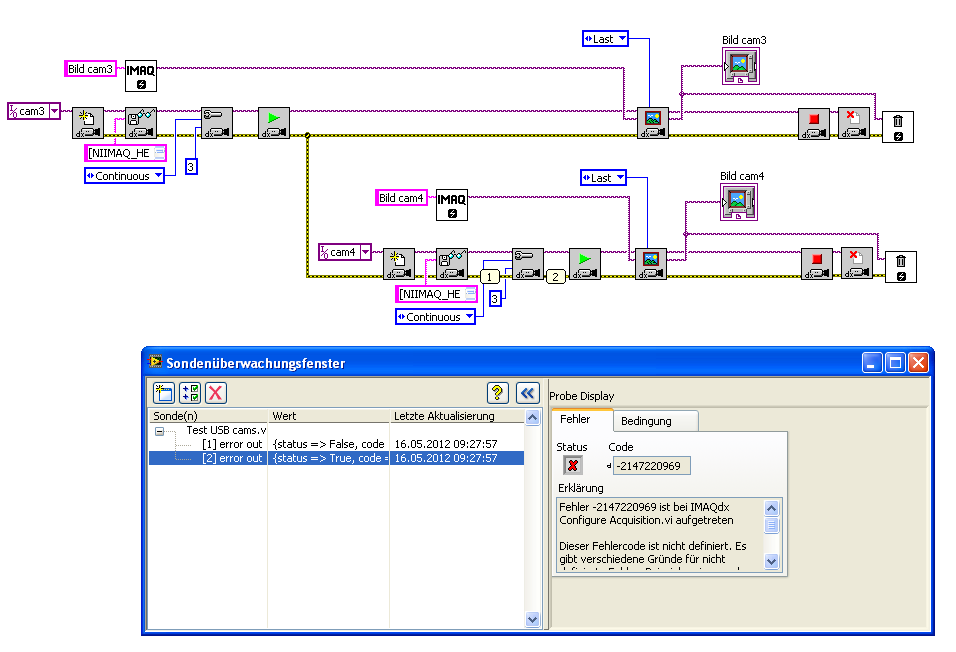Collapse the probe display with double-arrow button

pyautogui.click(x=528, y=392)
